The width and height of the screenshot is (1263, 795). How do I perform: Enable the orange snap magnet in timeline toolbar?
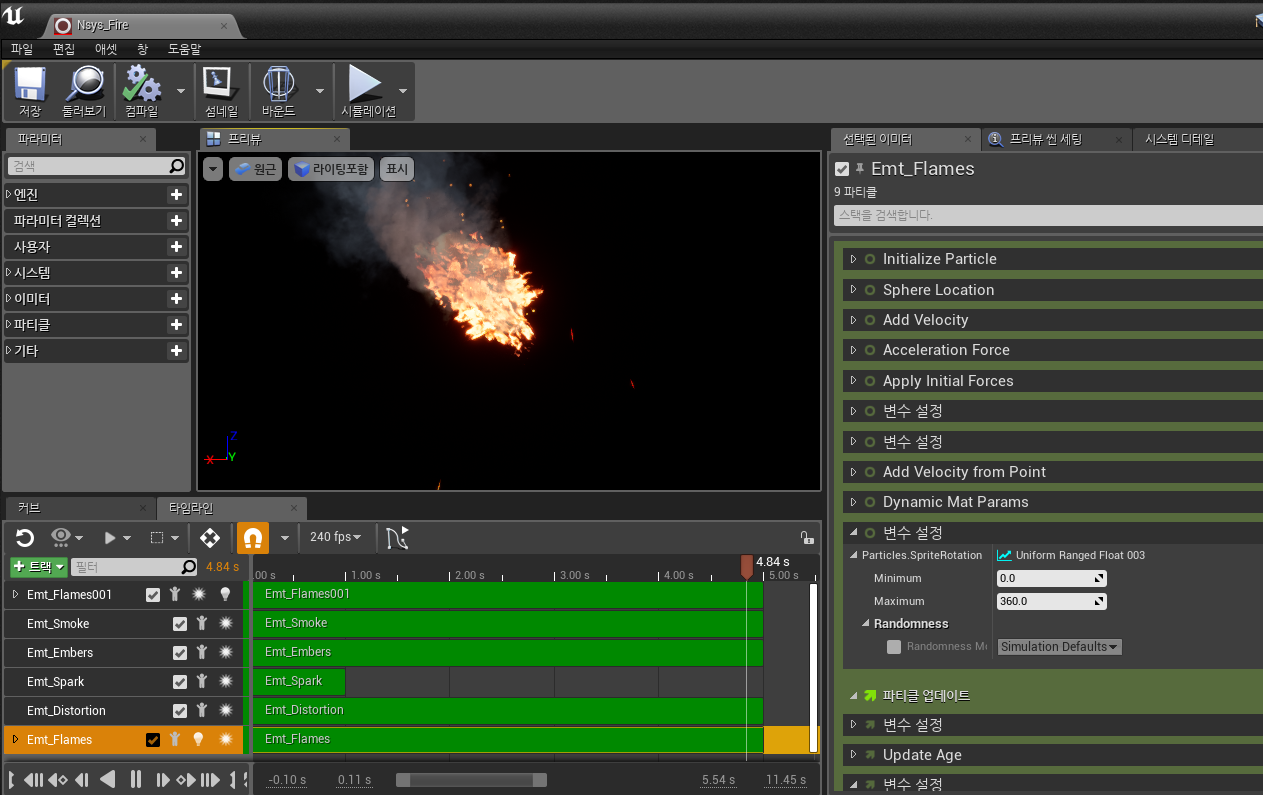(x=252, y=537)
